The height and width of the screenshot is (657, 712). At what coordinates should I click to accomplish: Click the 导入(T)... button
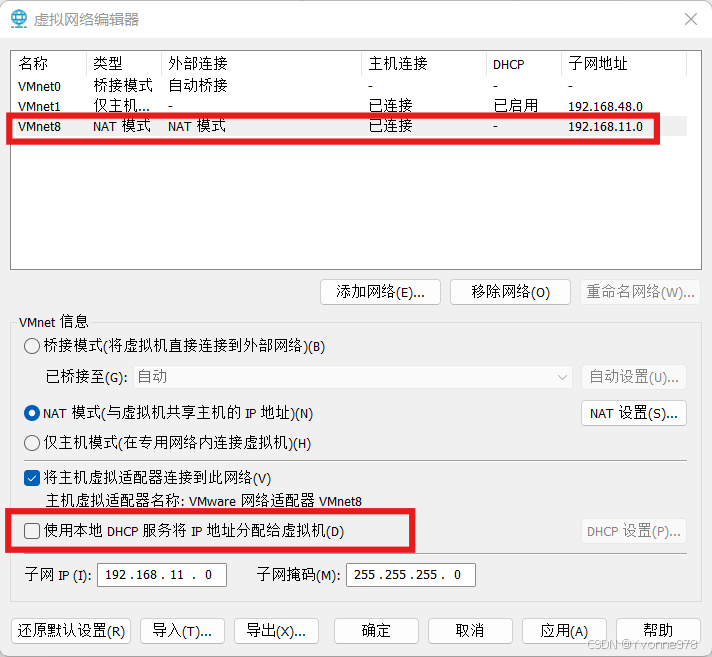pos(182,631)
